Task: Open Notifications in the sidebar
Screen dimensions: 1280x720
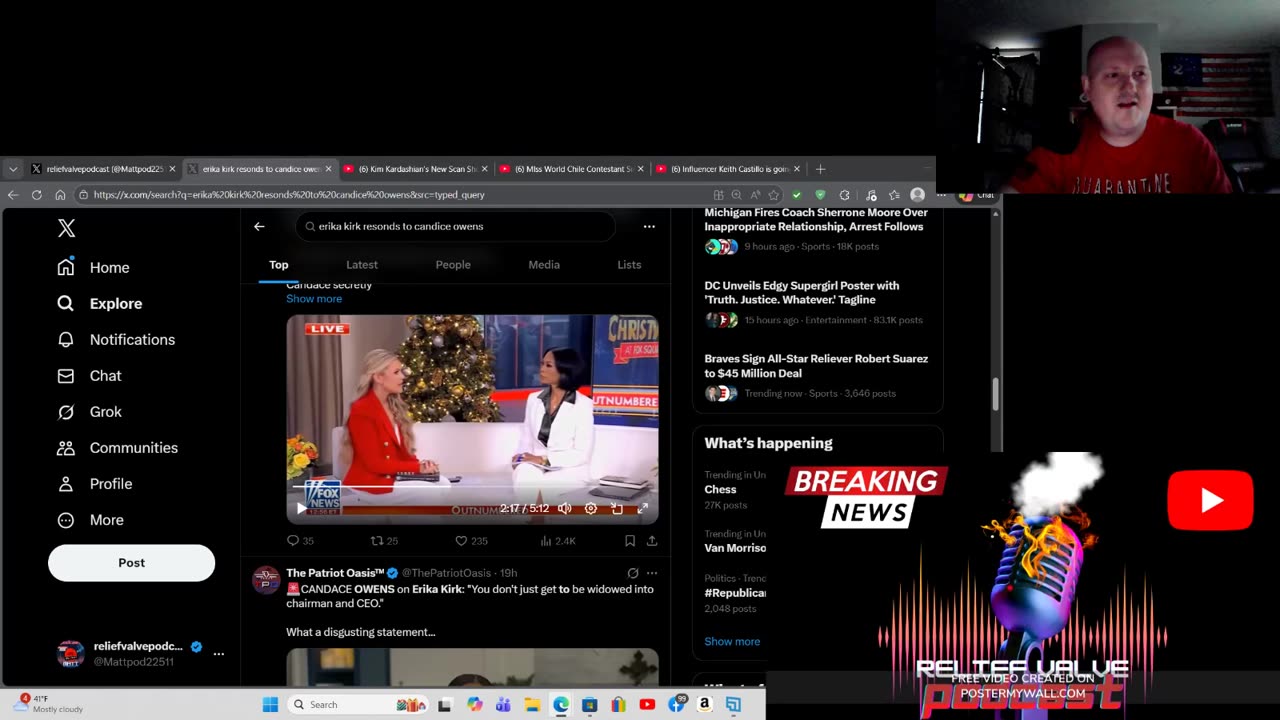Action: click(116, 339)
